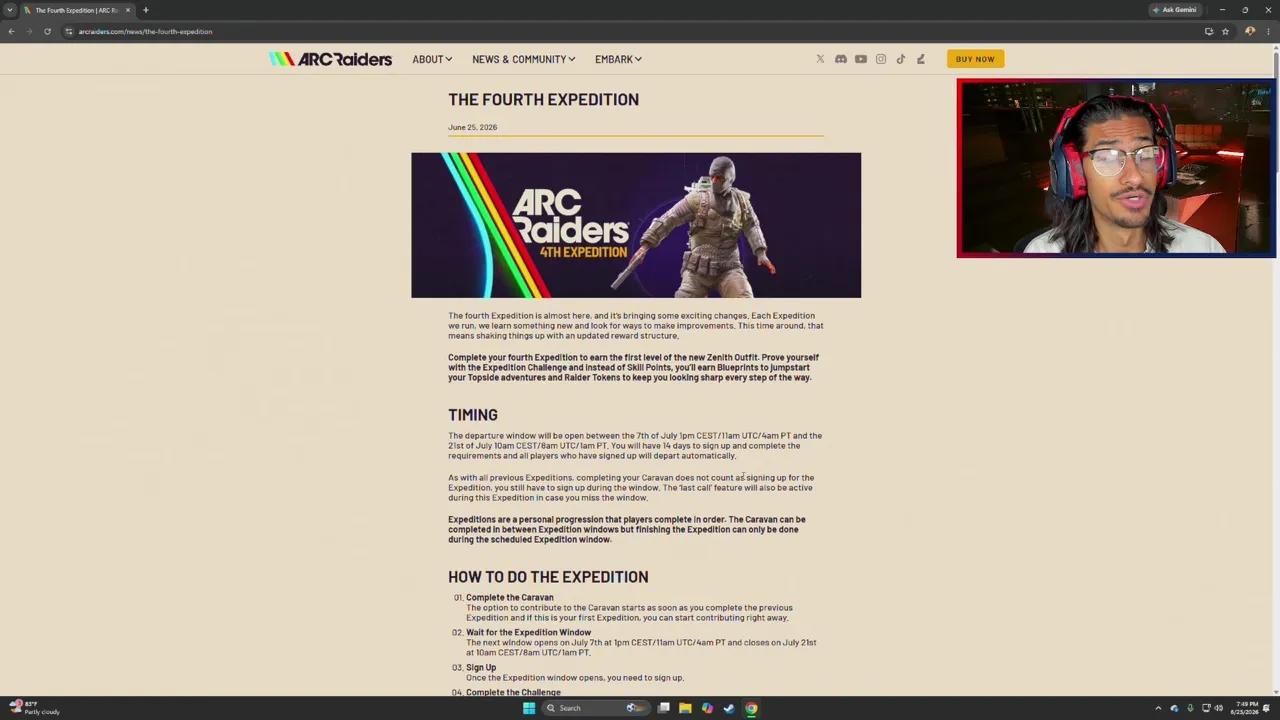The width and height of the screenshot is (1280, 720).
Task: Click HOW TO DO THE EXPEDITION heading
Action: 548,576
